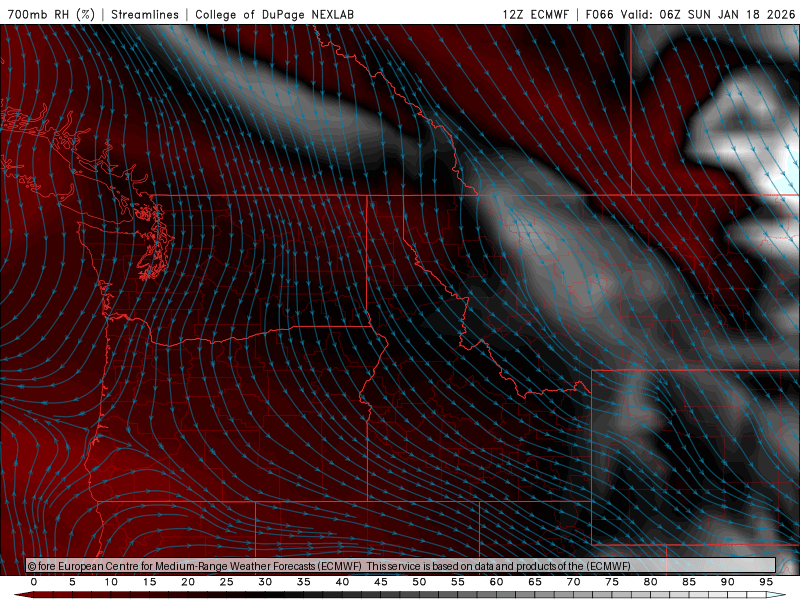Click the ECMWF copyright notice banner
Screen dimensions: 800x600
[401, 566]
